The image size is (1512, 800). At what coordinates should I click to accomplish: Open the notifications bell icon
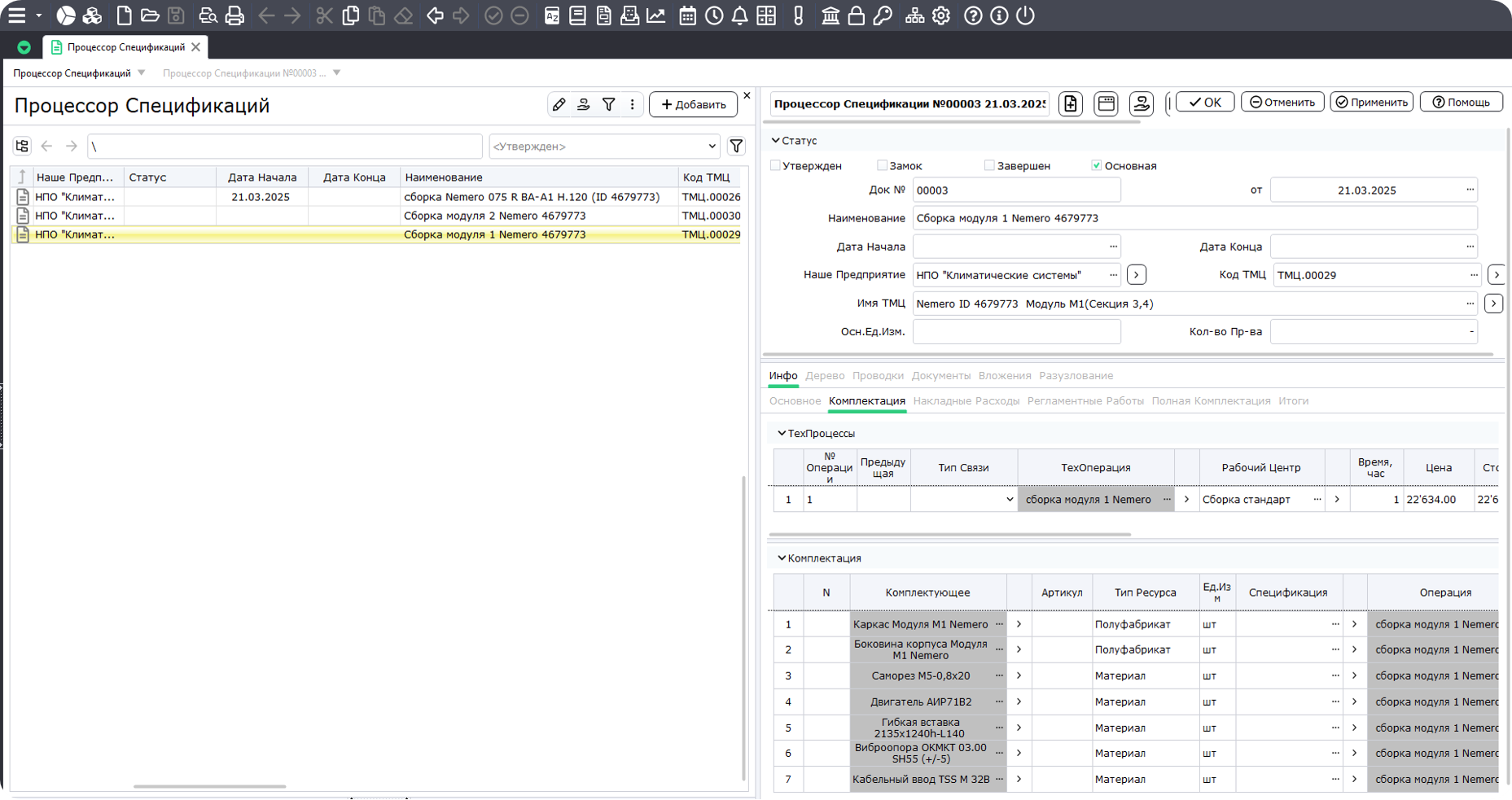[739, 15]
